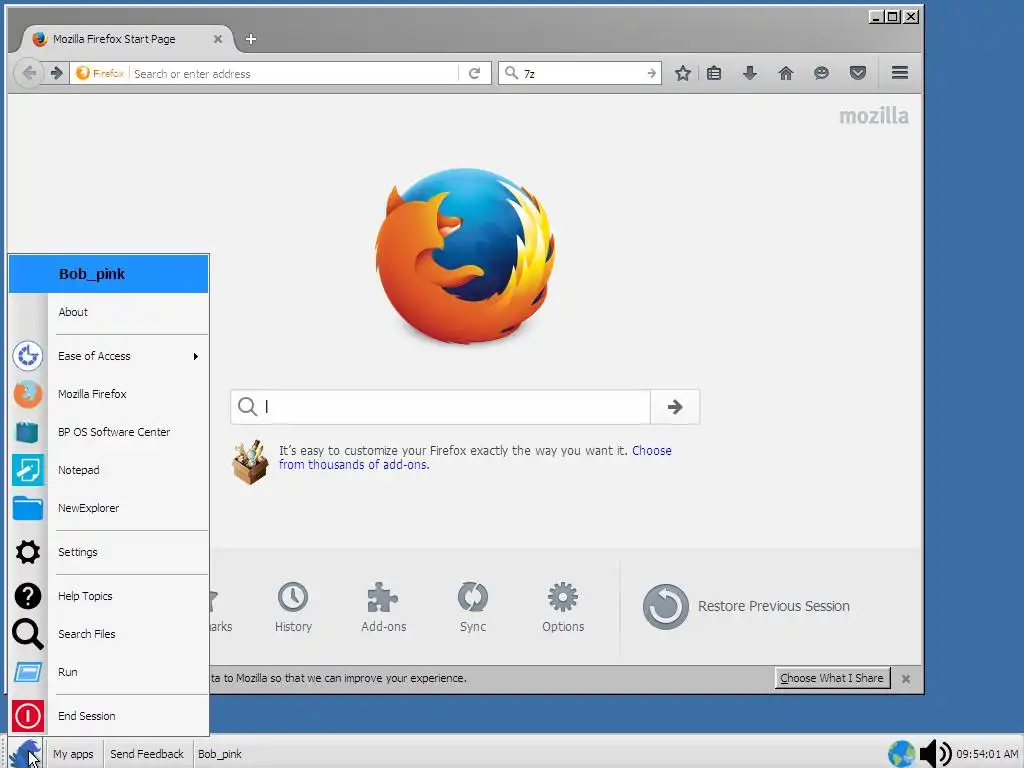The height and width of the screenshot is (768, 1024).
Task: Focus the Search or enter address bar
Action: (294, 73)
